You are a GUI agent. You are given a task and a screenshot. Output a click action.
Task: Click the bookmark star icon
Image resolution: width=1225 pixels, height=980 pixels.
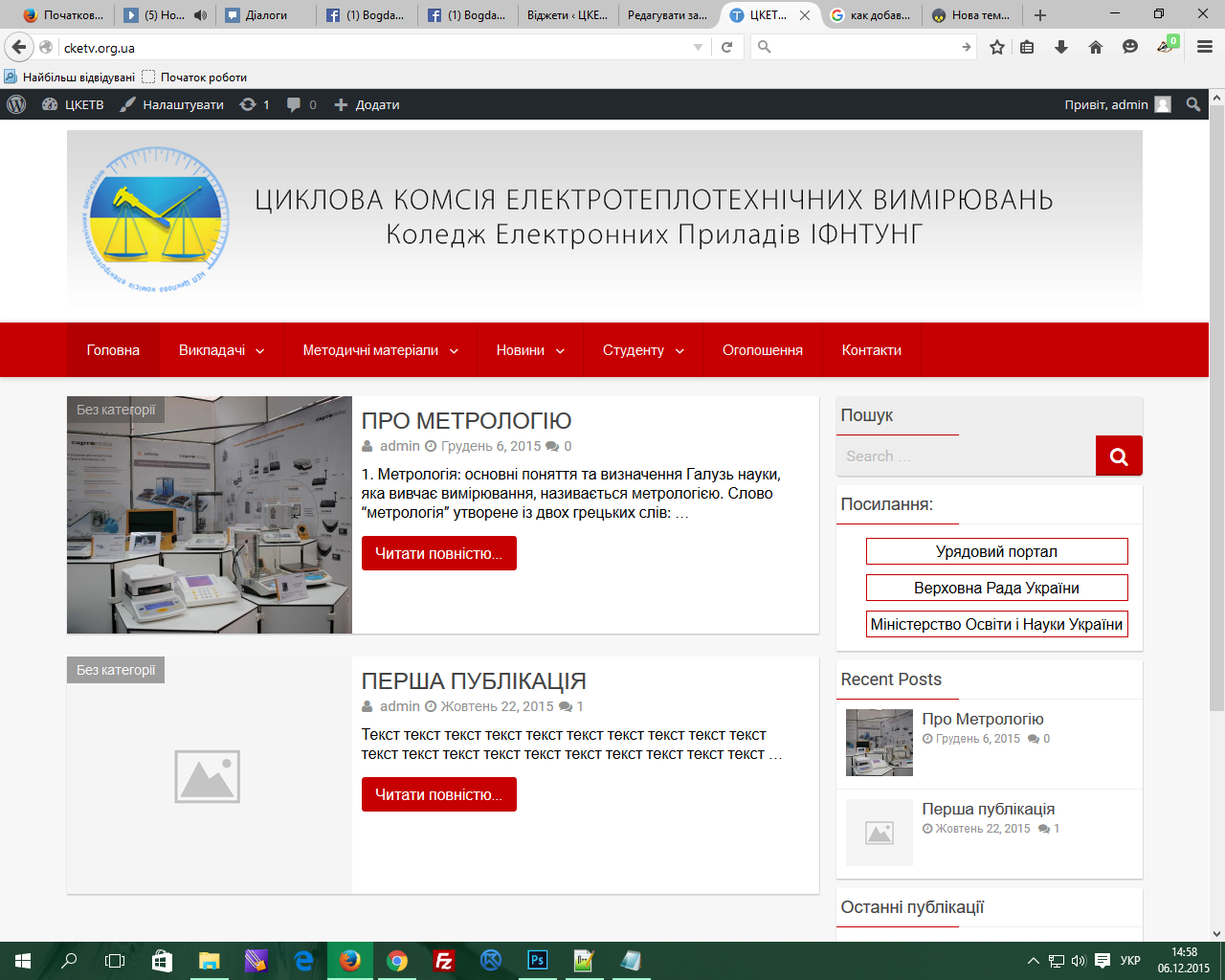[x=996, y=47]
